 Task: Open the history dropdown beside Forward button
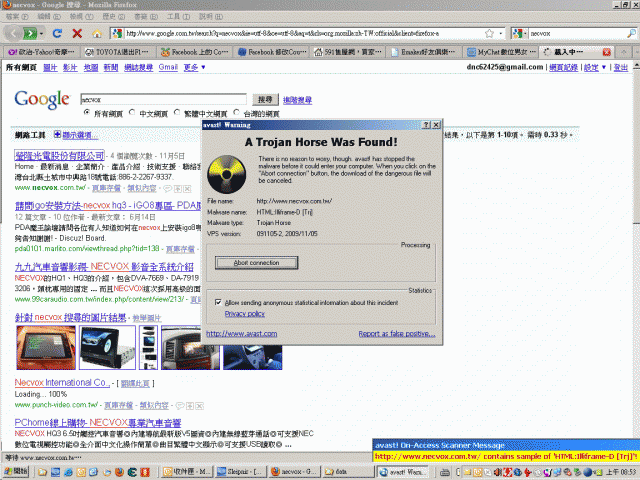(42, 33)
